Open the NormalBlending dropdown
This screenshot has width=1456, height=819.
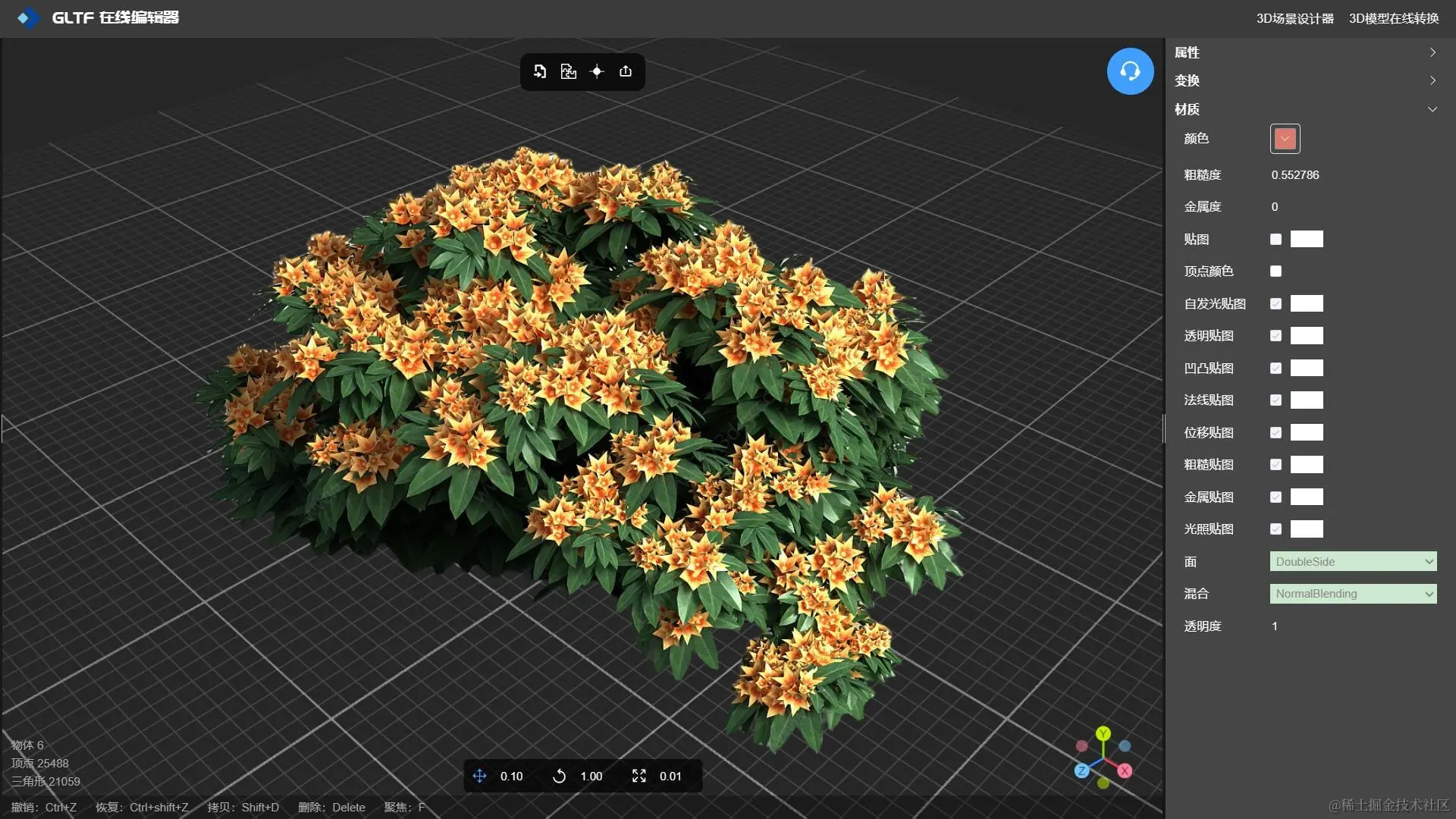[x=1353, y=594]
